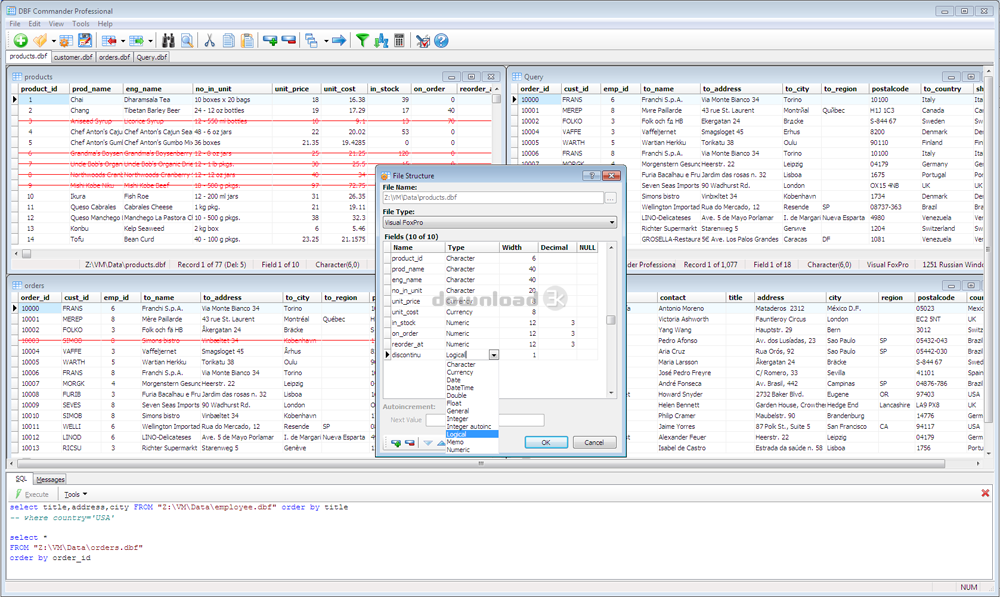The image size is (1000, 597).
Task: Click the Paste clipboard icon
Action: pos(247,41)
